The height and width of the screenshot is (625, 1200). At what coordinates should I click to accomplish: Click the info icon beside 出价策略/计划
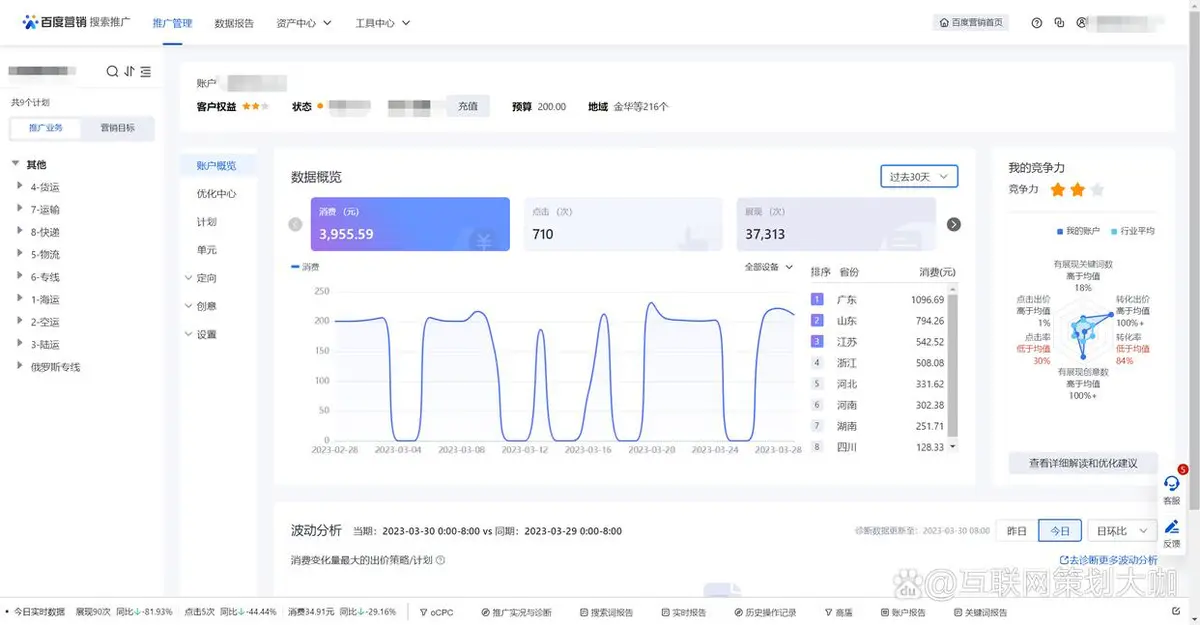click(440, 561)
